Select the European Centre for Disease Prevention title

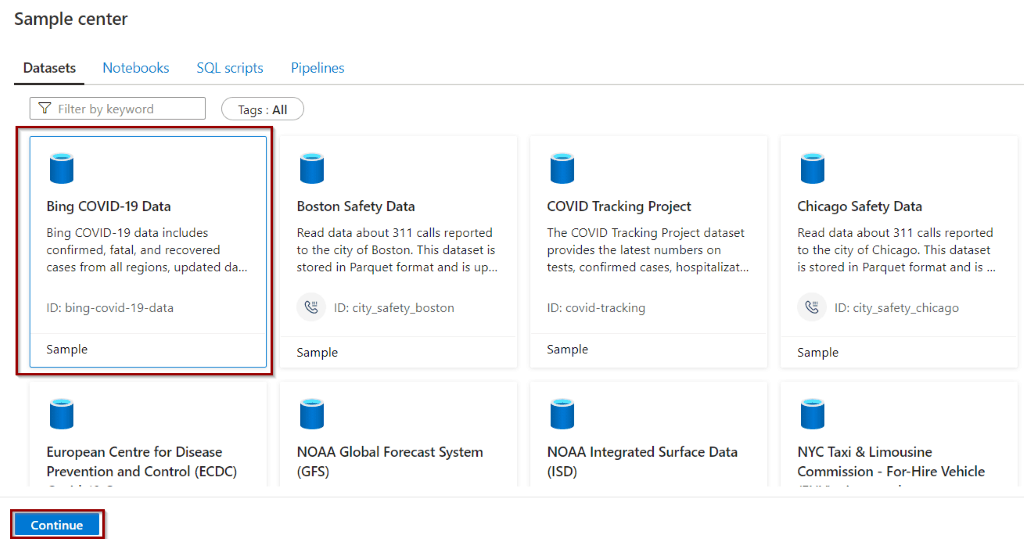click(142, 461)
